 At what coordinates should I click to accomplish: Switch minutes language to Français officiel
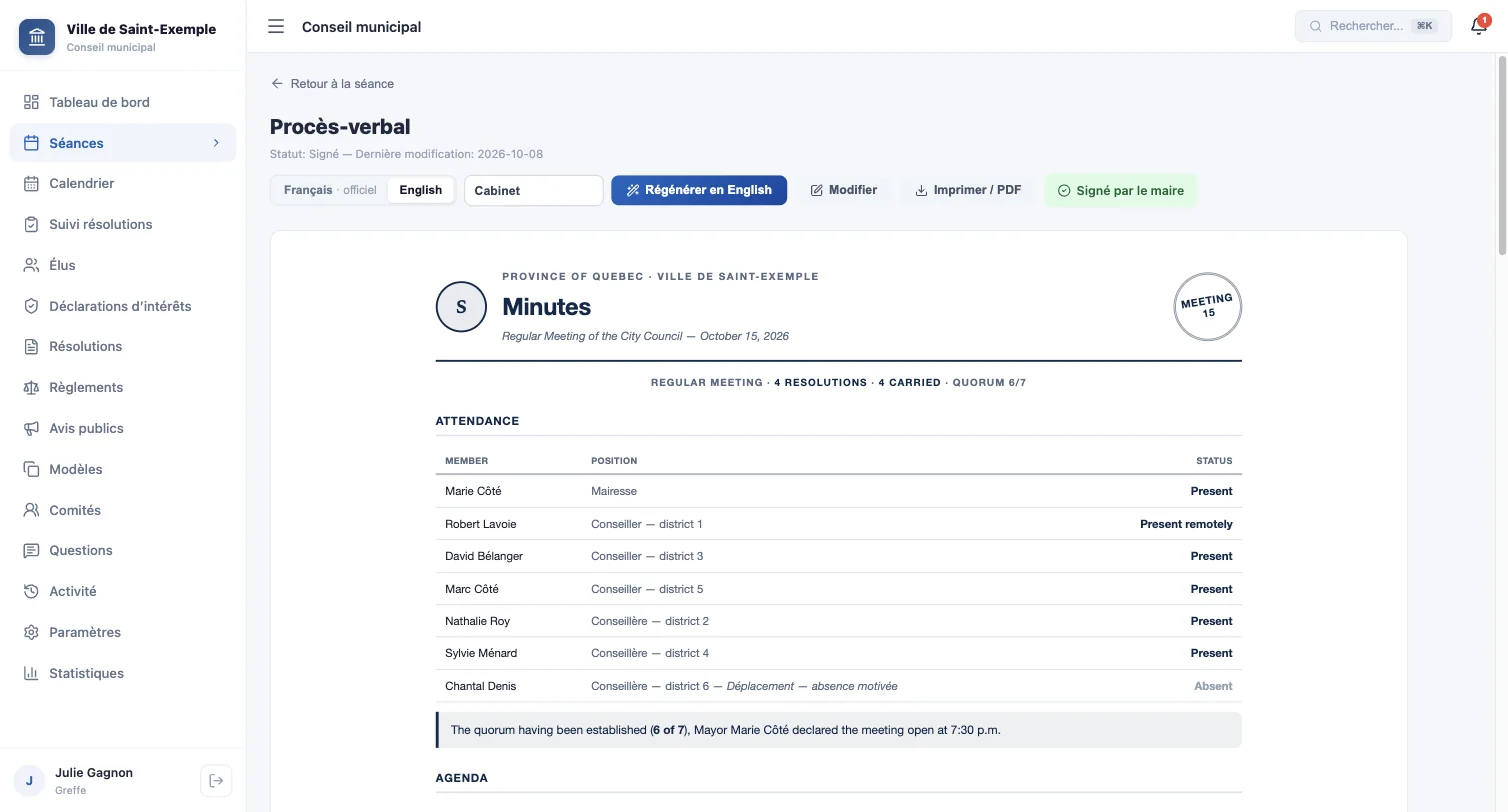point(330,190)
